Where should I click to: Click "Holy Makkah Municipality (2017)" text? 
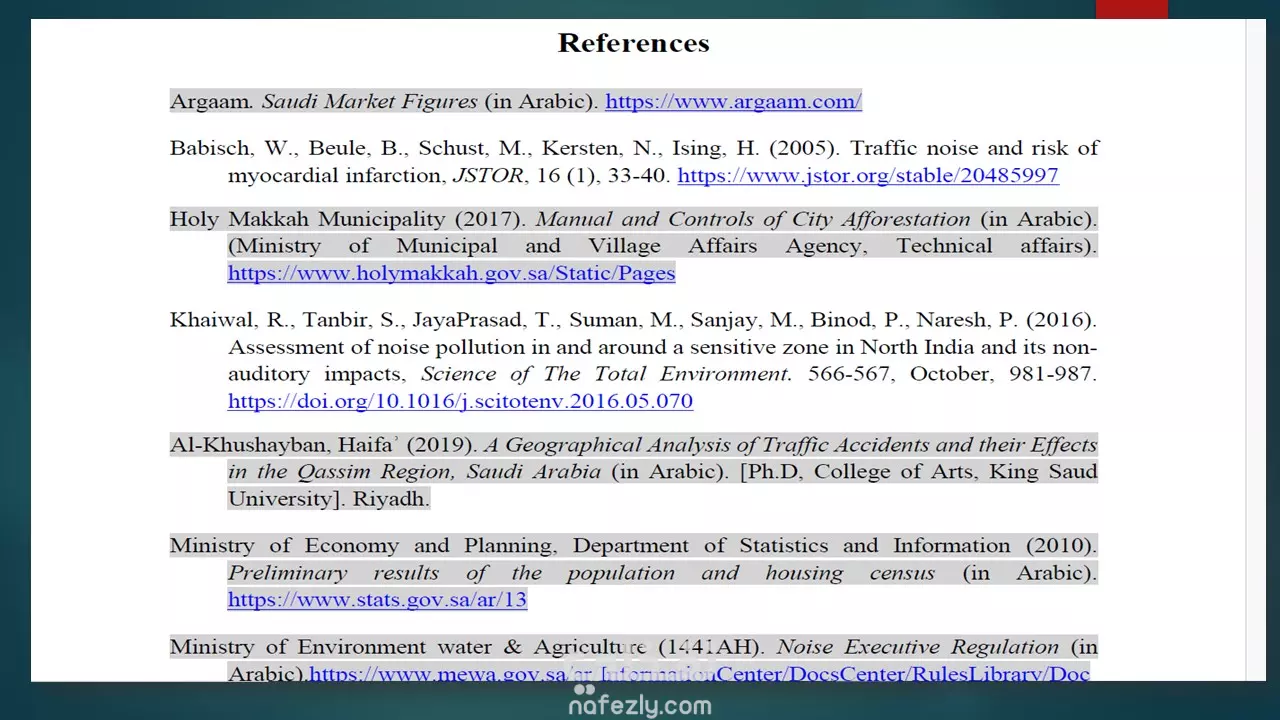pos(348,219)
